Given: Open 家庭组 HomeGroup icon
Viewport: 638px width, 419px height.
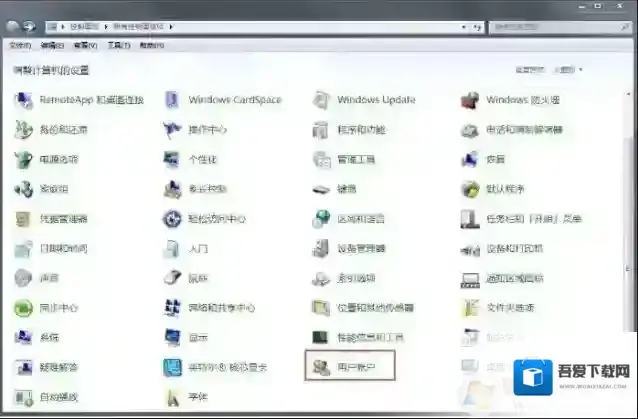Looking at the screenshot, I should pos(24,189).
